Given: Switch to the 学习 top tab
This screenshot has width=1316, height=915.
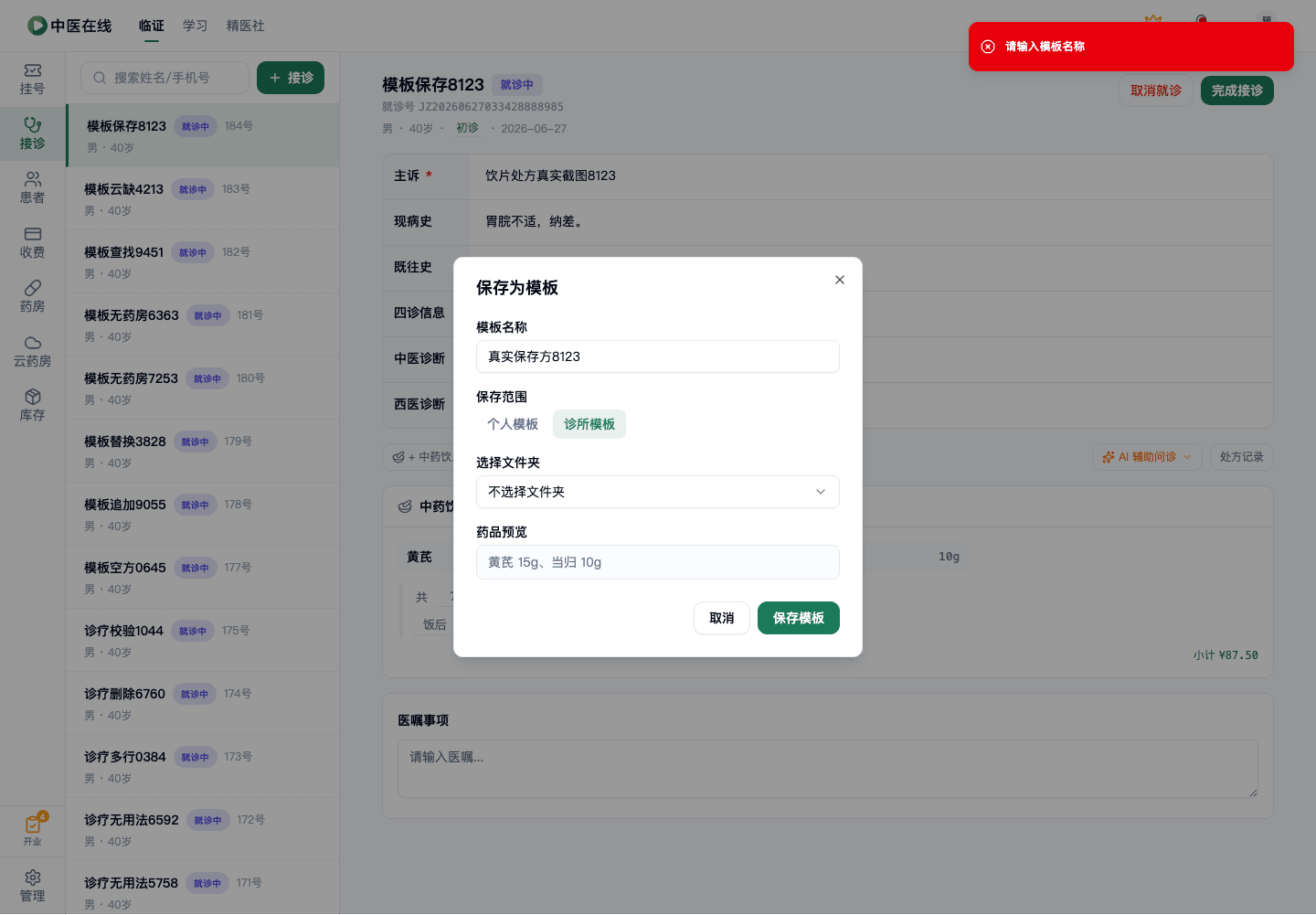Looking at the screenshot, I should click(196, 26).
